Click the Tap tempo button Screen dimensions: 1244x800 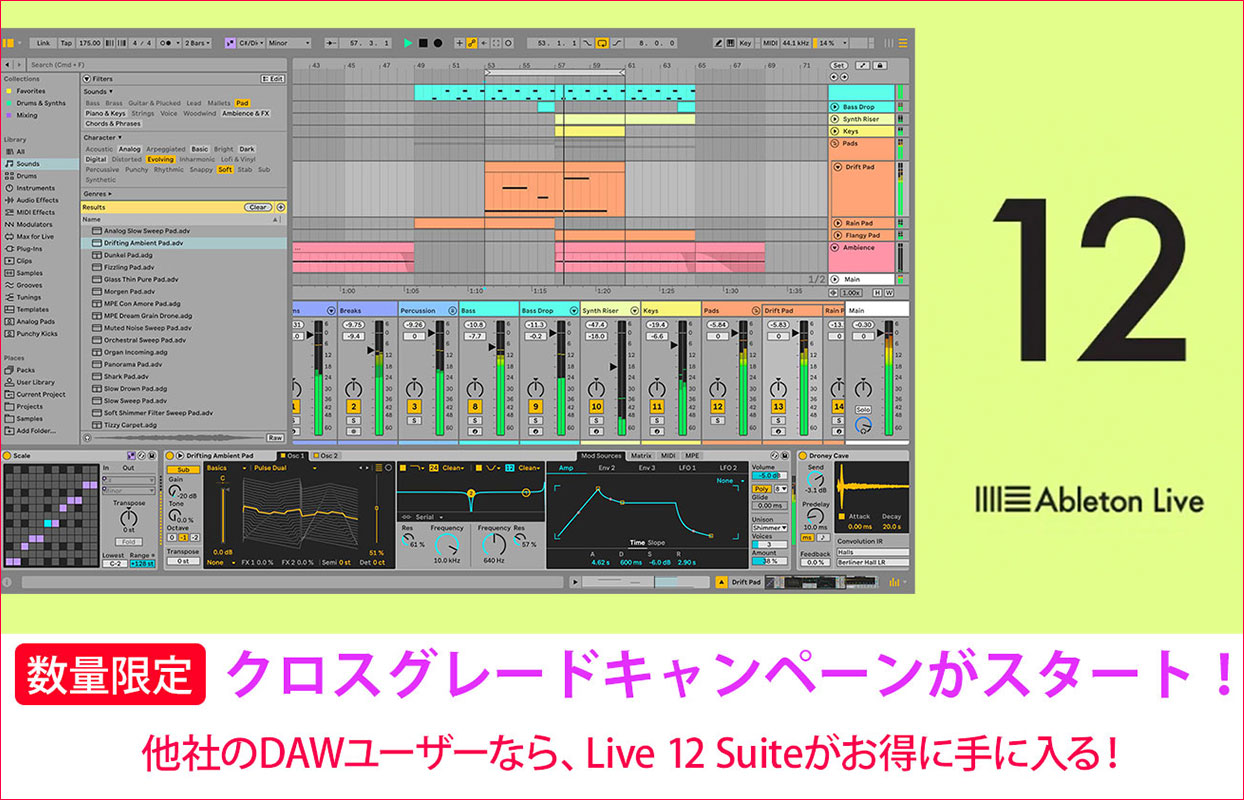(66, 43)
